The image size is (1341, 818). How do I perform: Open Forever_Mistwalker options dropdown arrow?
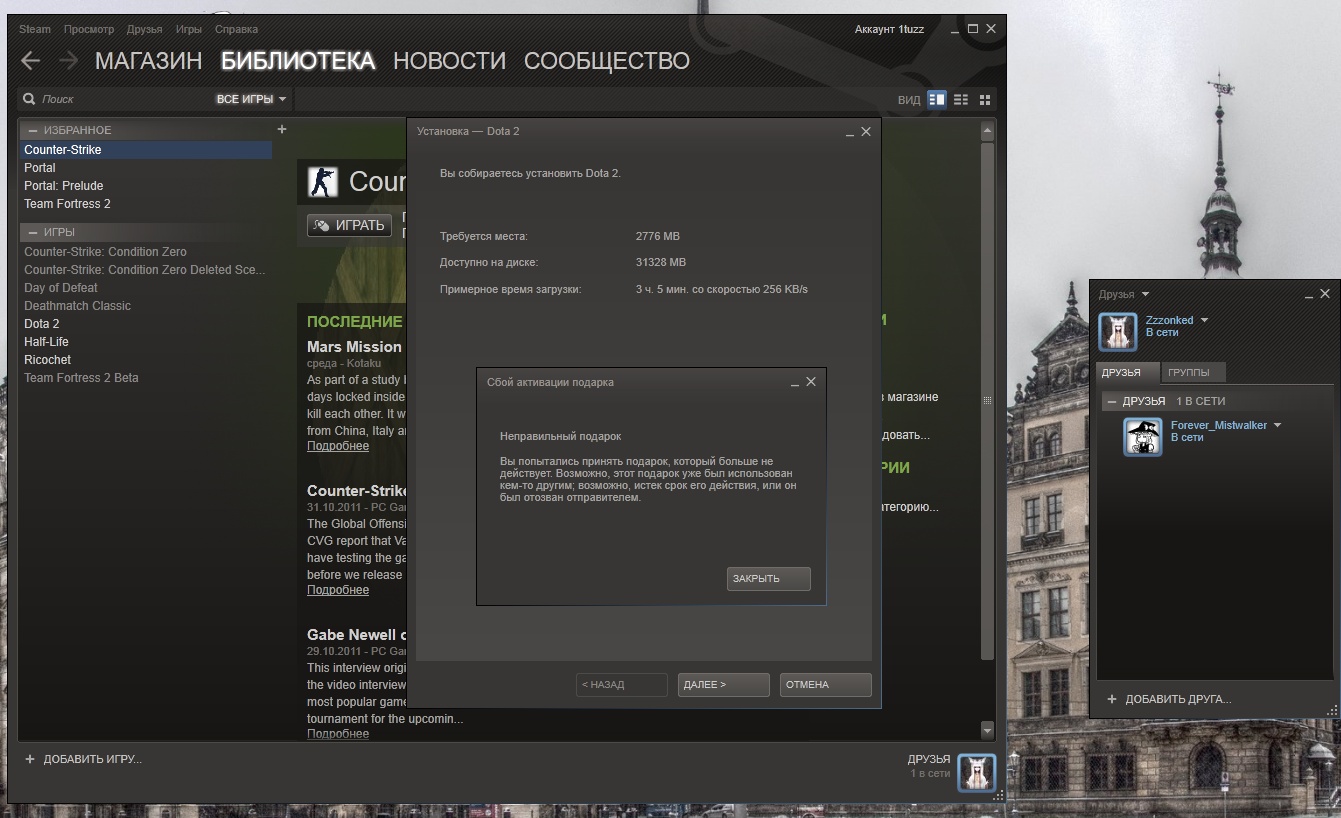pyautogui.click(x=1277, y=425)
